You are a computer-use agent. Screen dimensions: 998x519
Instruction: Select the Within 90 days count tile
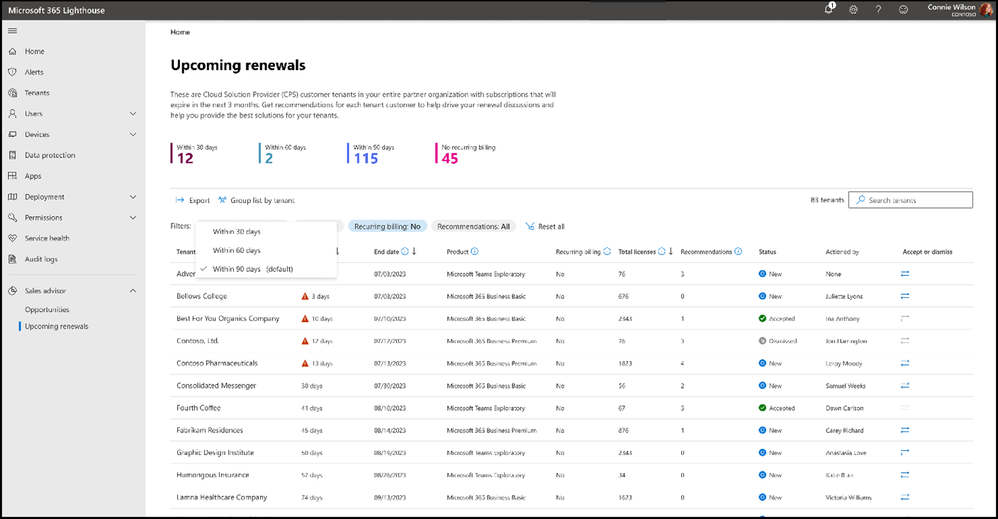pyautogui.click(x=372, y=153)
